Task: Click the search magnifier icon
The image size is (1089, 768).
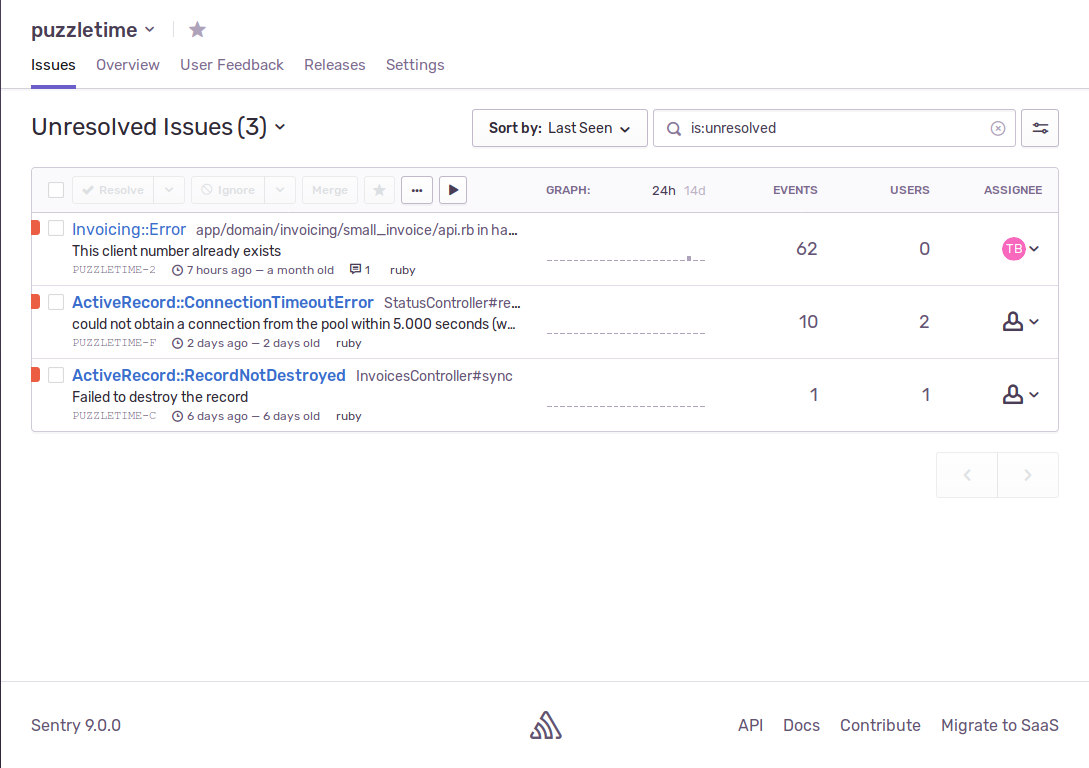Action: pos(673,128)
